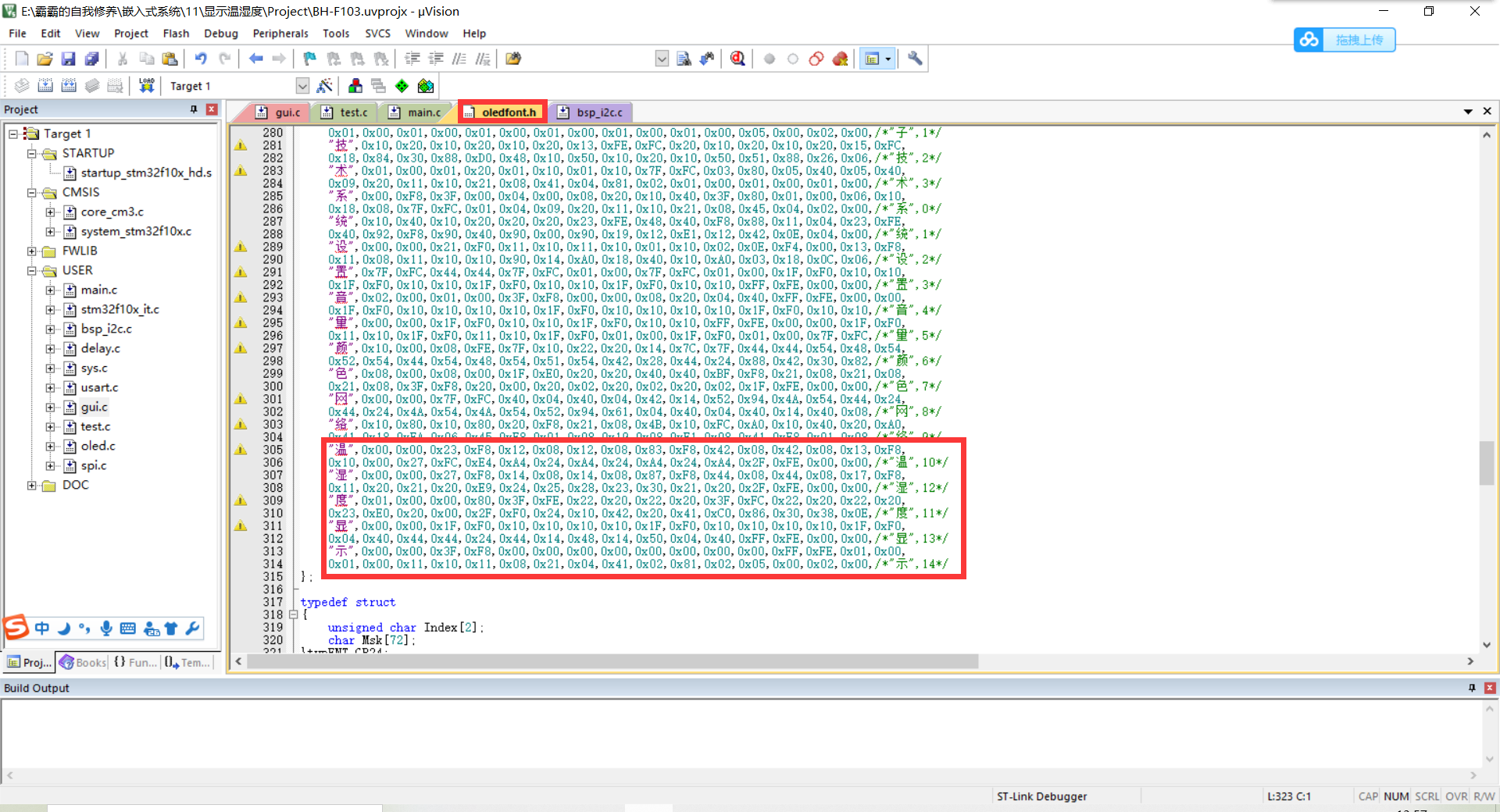Open the SVCS menu

(377, 34)
